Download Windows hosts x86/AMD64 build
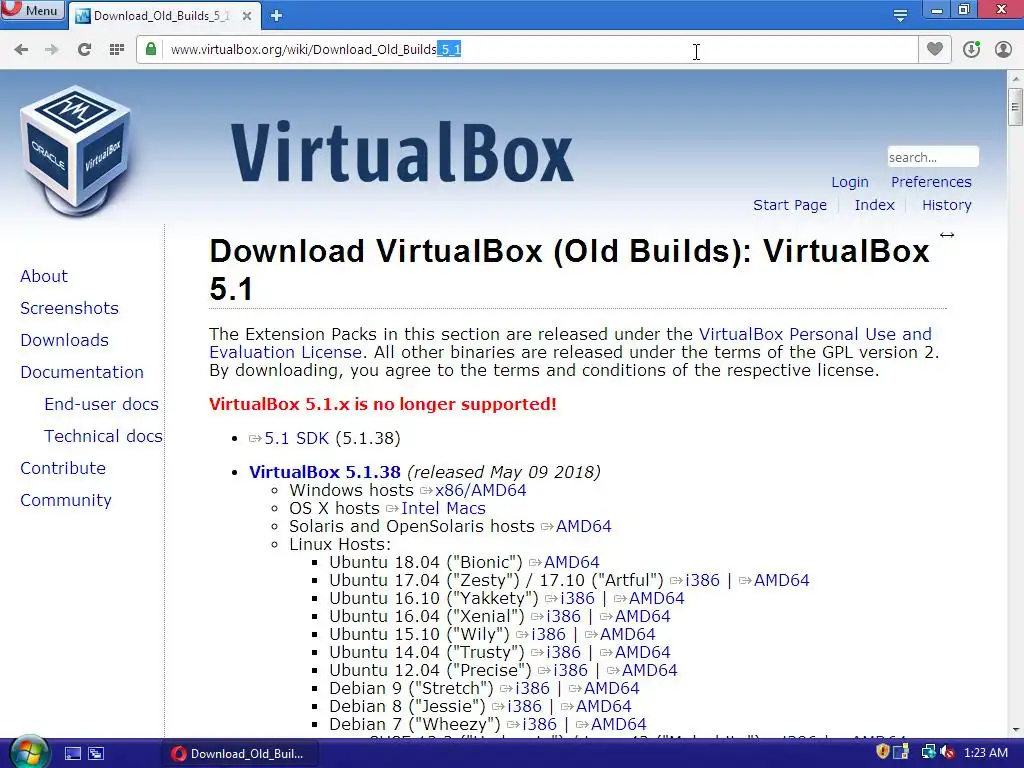This screenshot has width=1024, height=768. click(481, 490)
